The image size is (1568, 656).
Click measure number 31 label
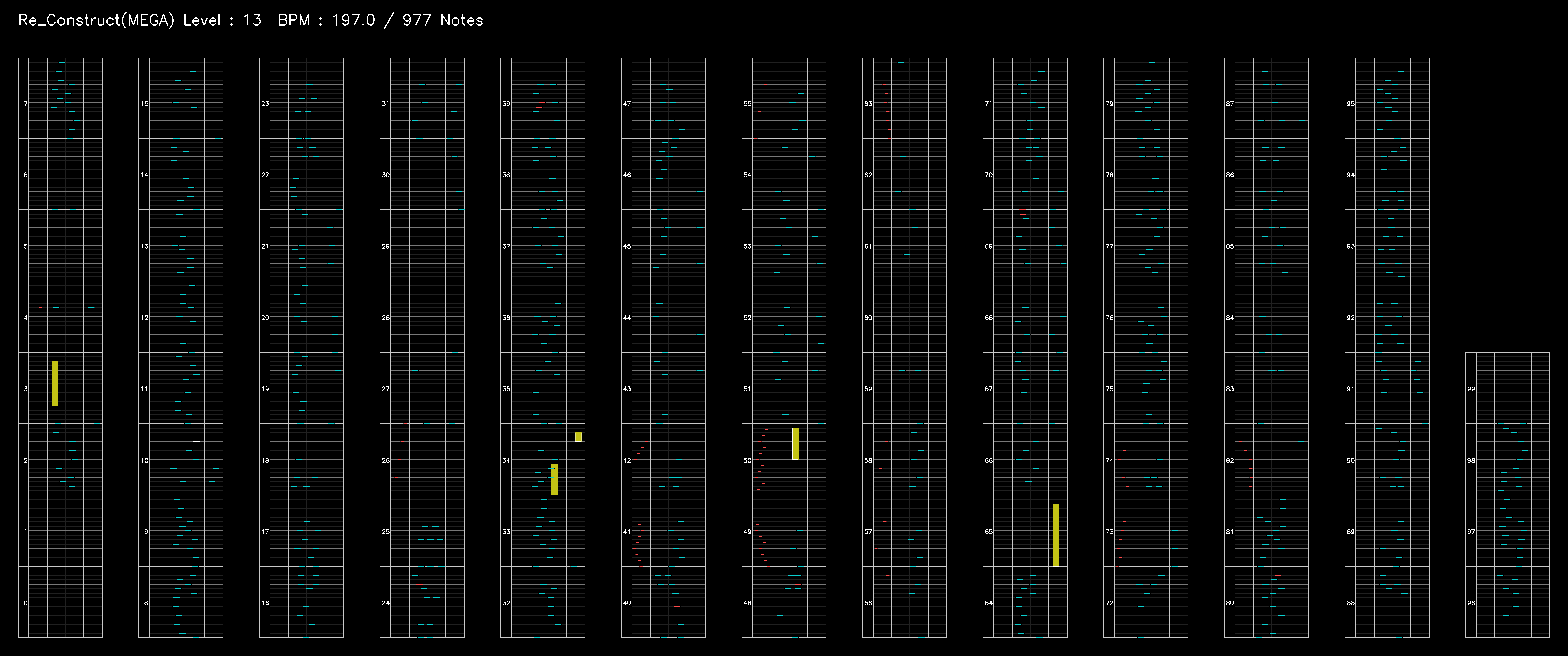[386, 104]
